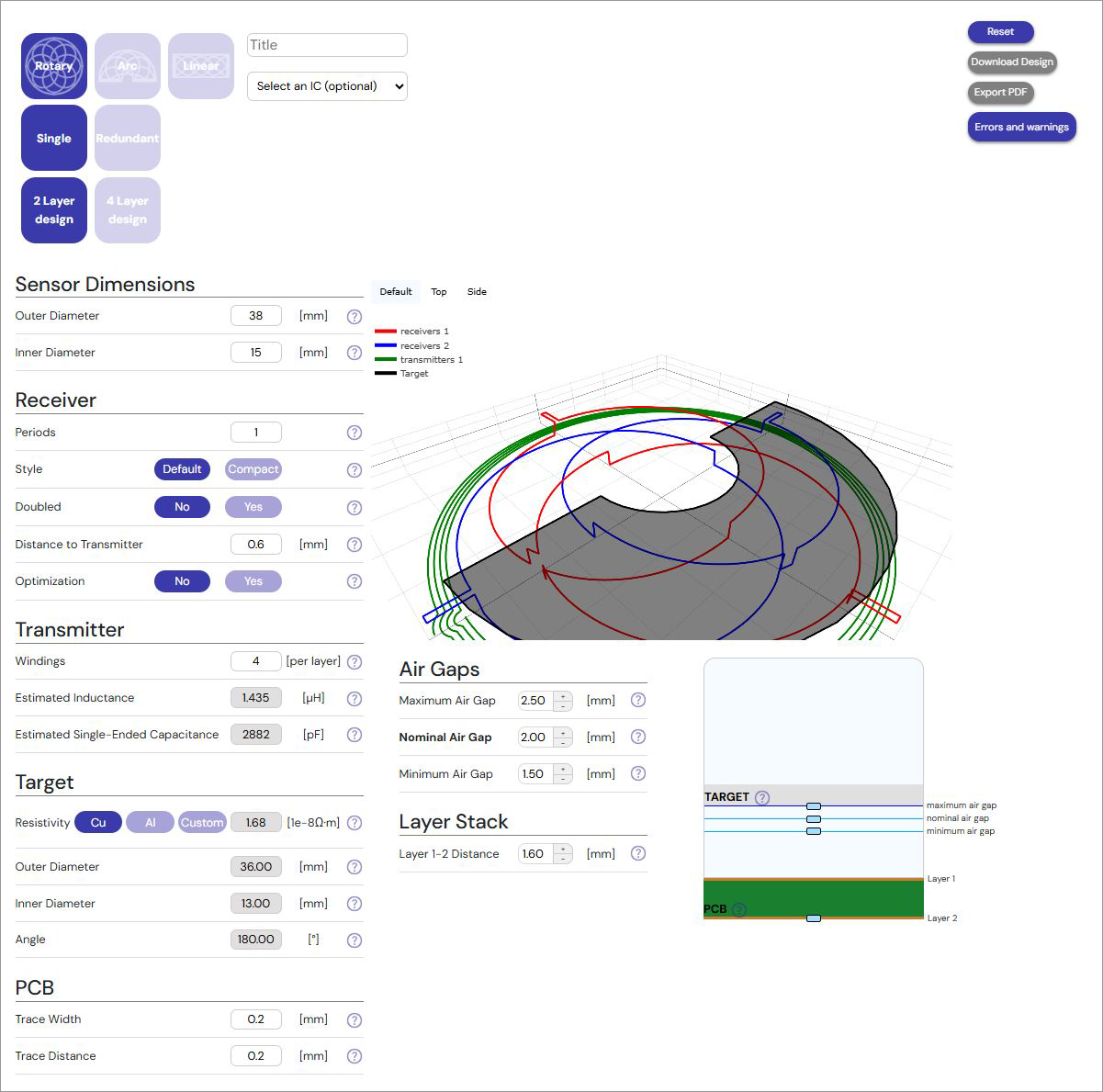
Task: Click help icon next to Periods
Action: click(355, 433)
